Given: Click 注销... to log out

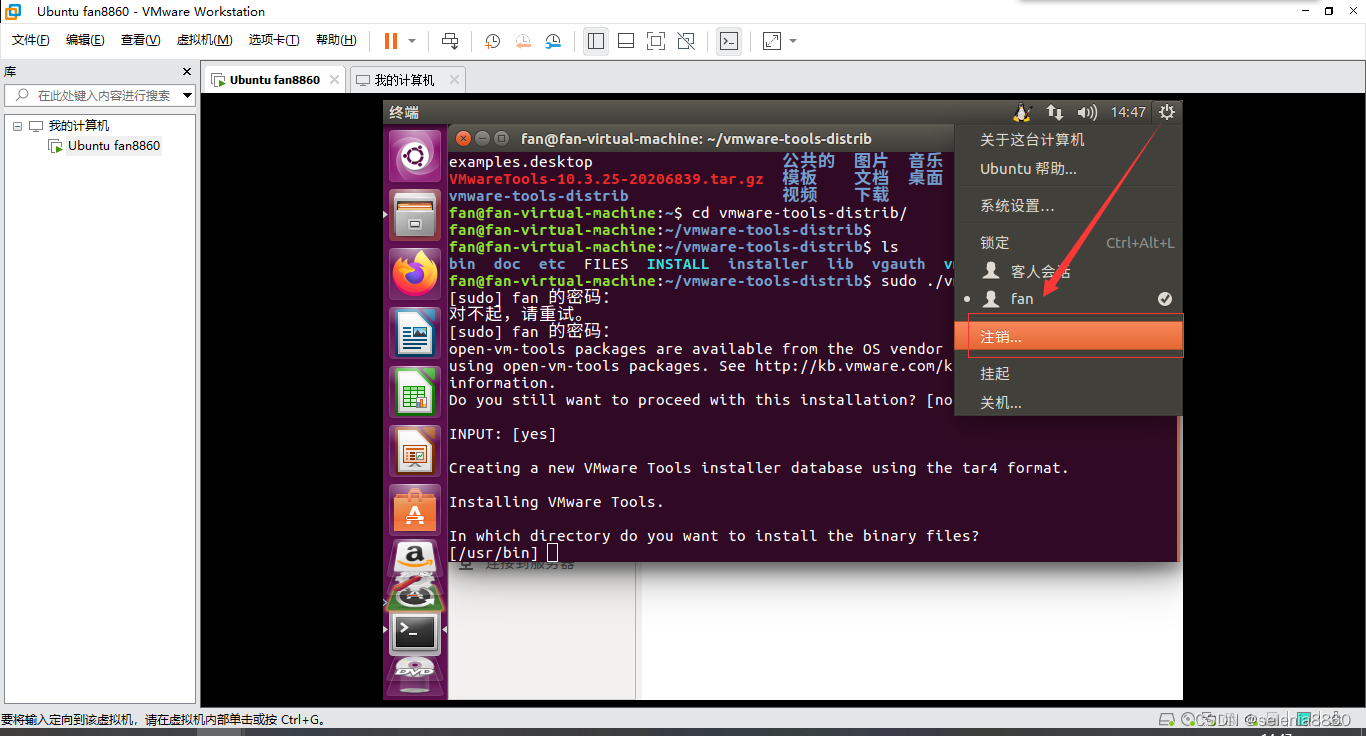Looking at the screenshot, I should (1068, 337).
